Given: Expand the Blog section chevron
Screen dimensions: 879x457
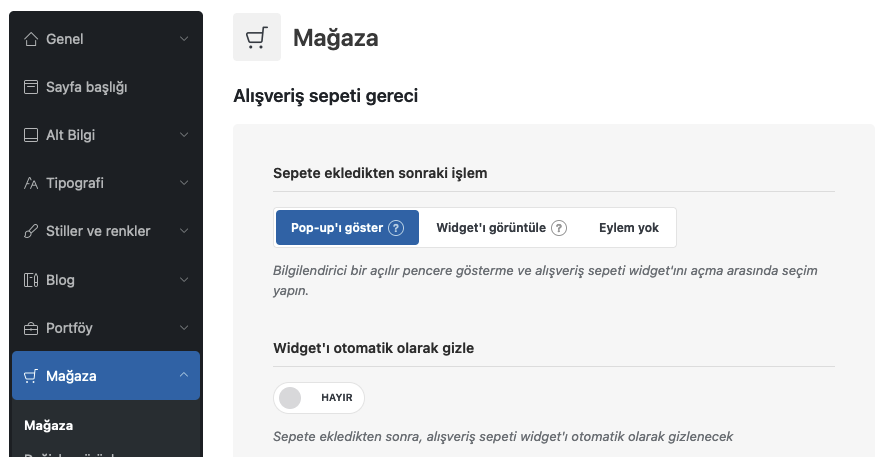Looking at the screenshot, I should click(x=184, y=279).
